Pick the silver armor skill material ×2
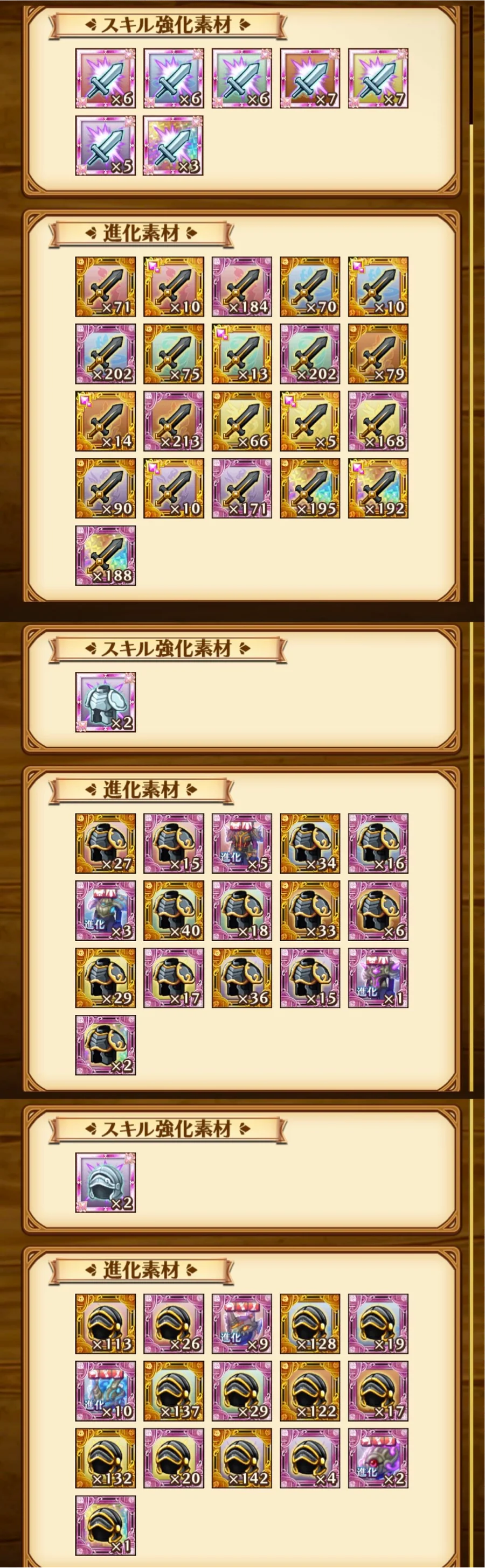The height and width of the screenshot is (1568, 485). (x=106, y=703)
